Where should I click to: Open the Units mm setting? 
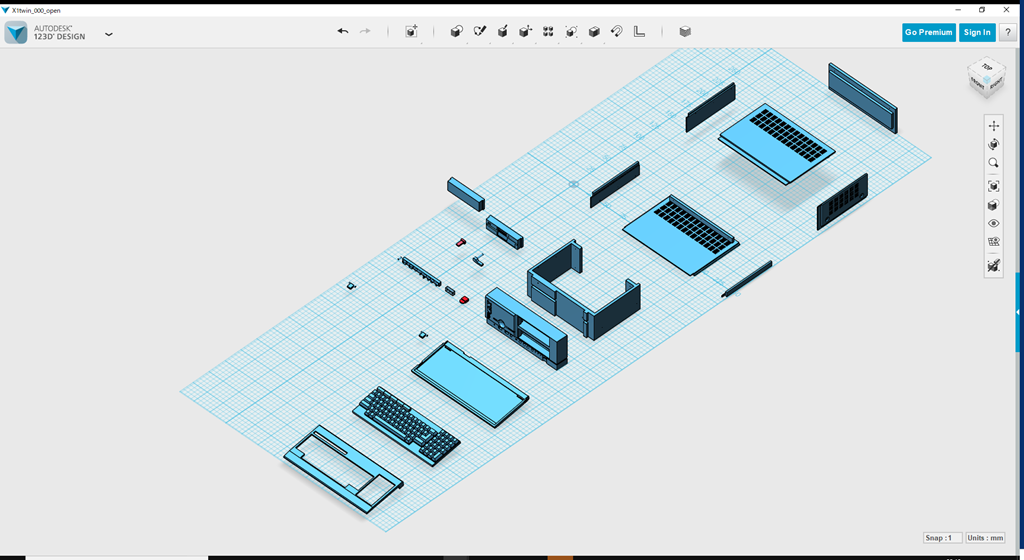(985, 538)
